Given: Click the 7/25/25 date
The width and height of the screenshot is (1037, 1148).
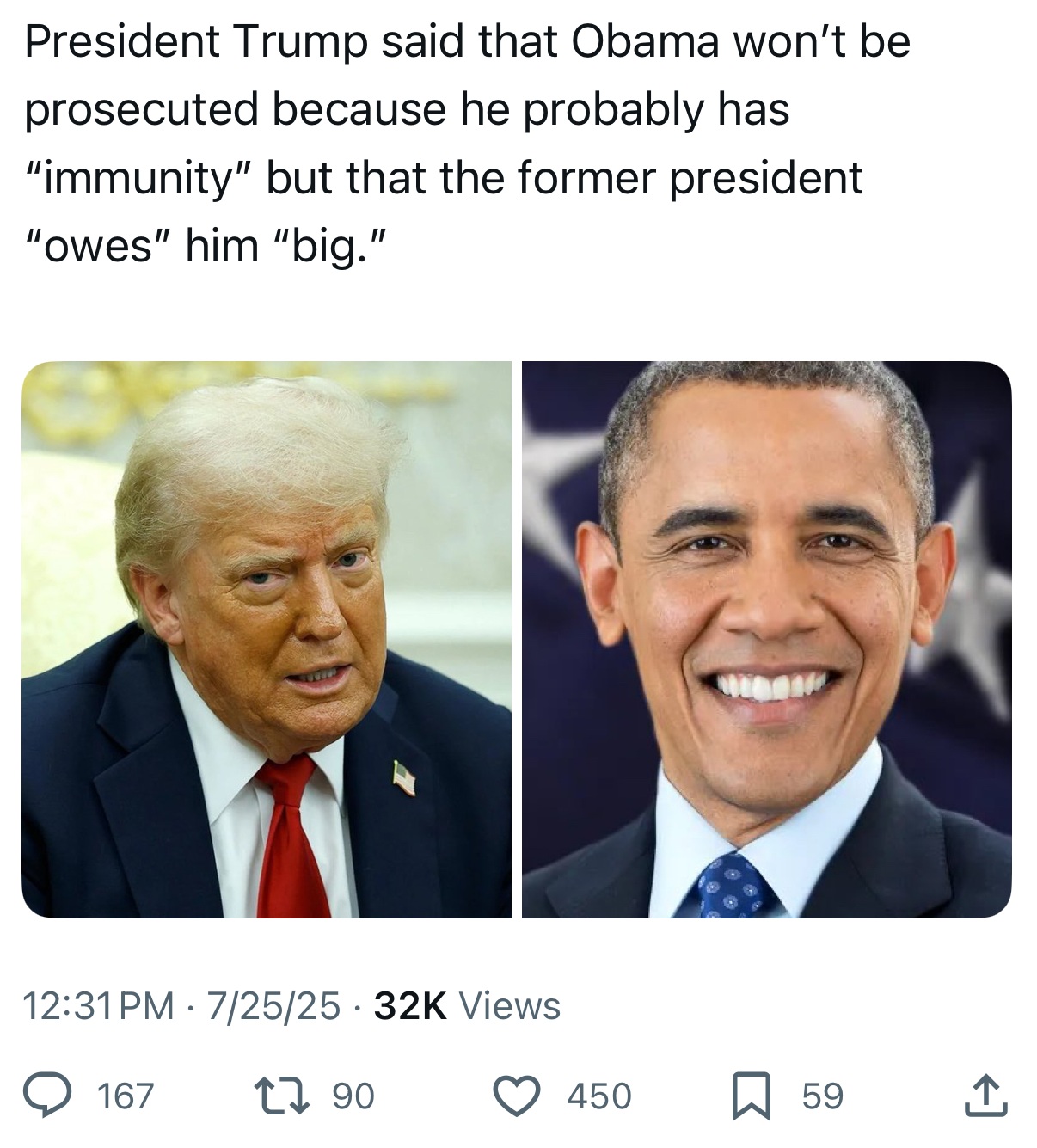Looking at the screenshot, I should tap(273, 1006).
